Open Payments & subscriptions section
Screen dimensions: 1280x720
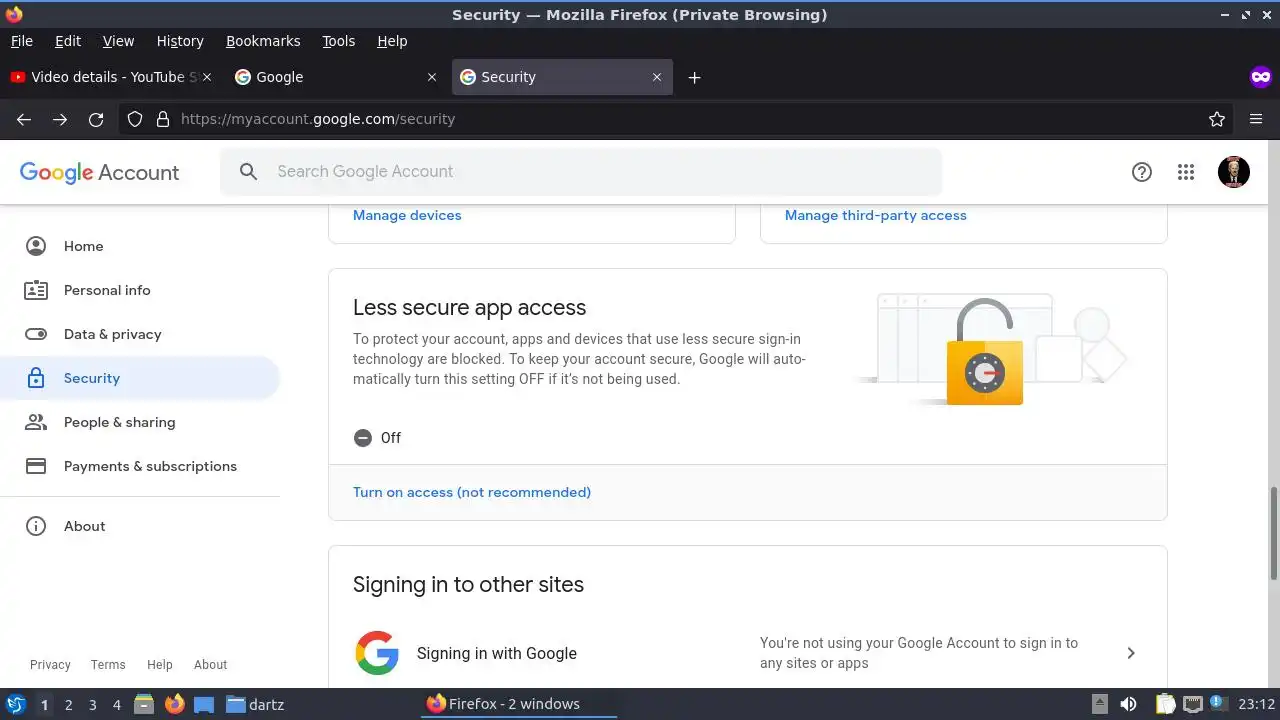click(140, 466)
